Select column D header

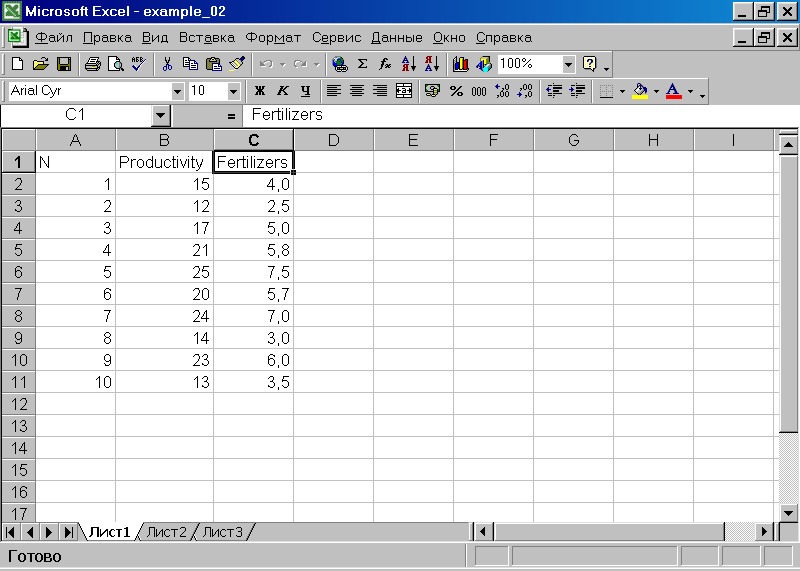[x=334, y=140]
